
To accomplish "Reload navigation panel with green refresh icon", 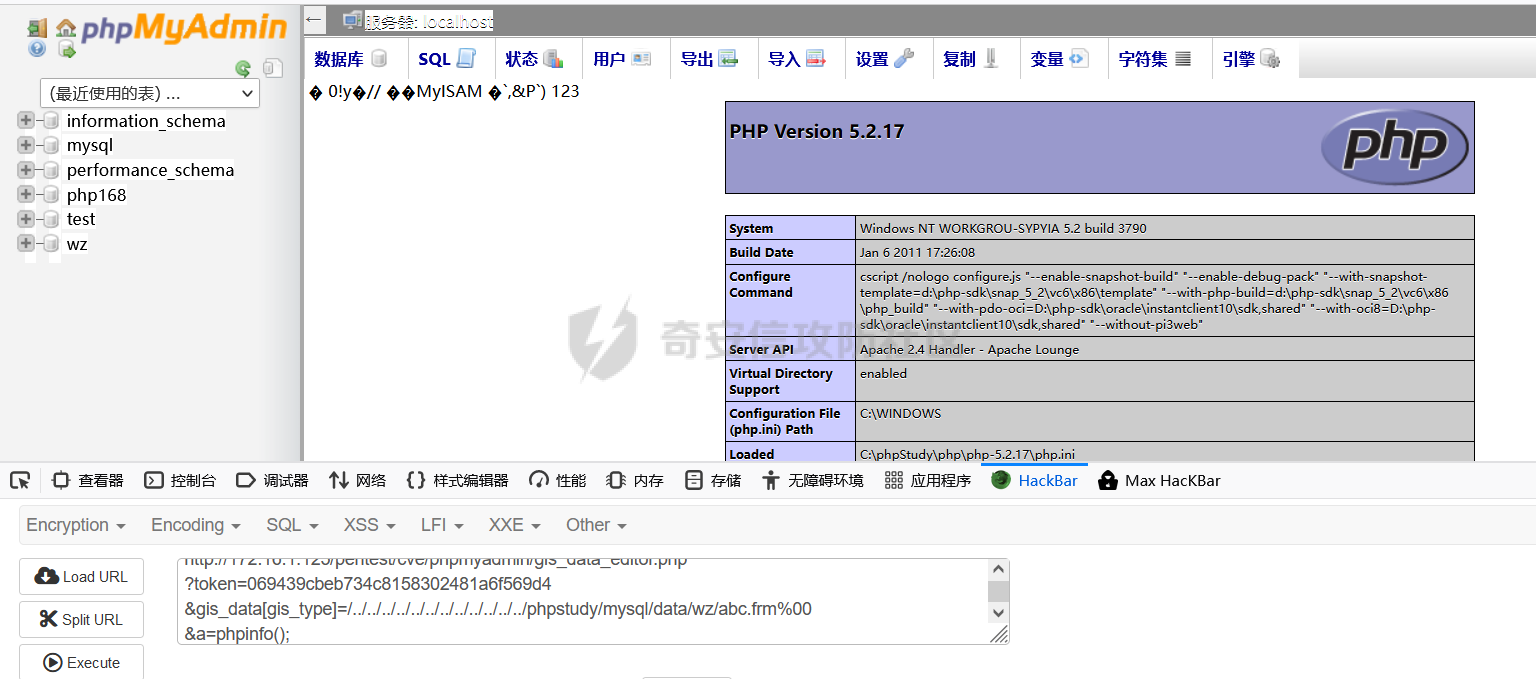I will pos(243,68).
